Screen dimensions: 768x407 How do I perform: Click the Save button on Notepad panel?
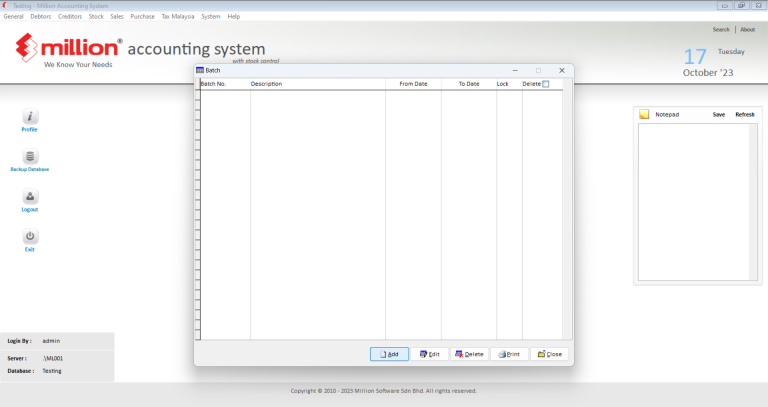click(719, 115)
